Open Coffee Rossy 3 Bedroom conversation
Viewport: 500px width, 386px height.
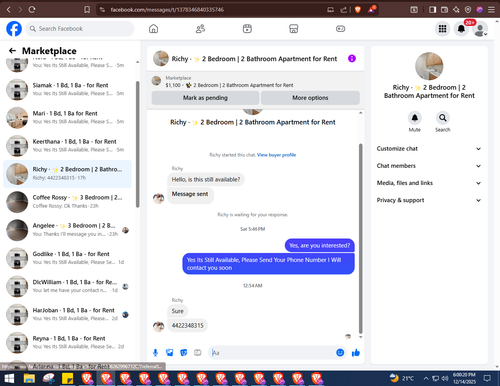pos(68,202)
